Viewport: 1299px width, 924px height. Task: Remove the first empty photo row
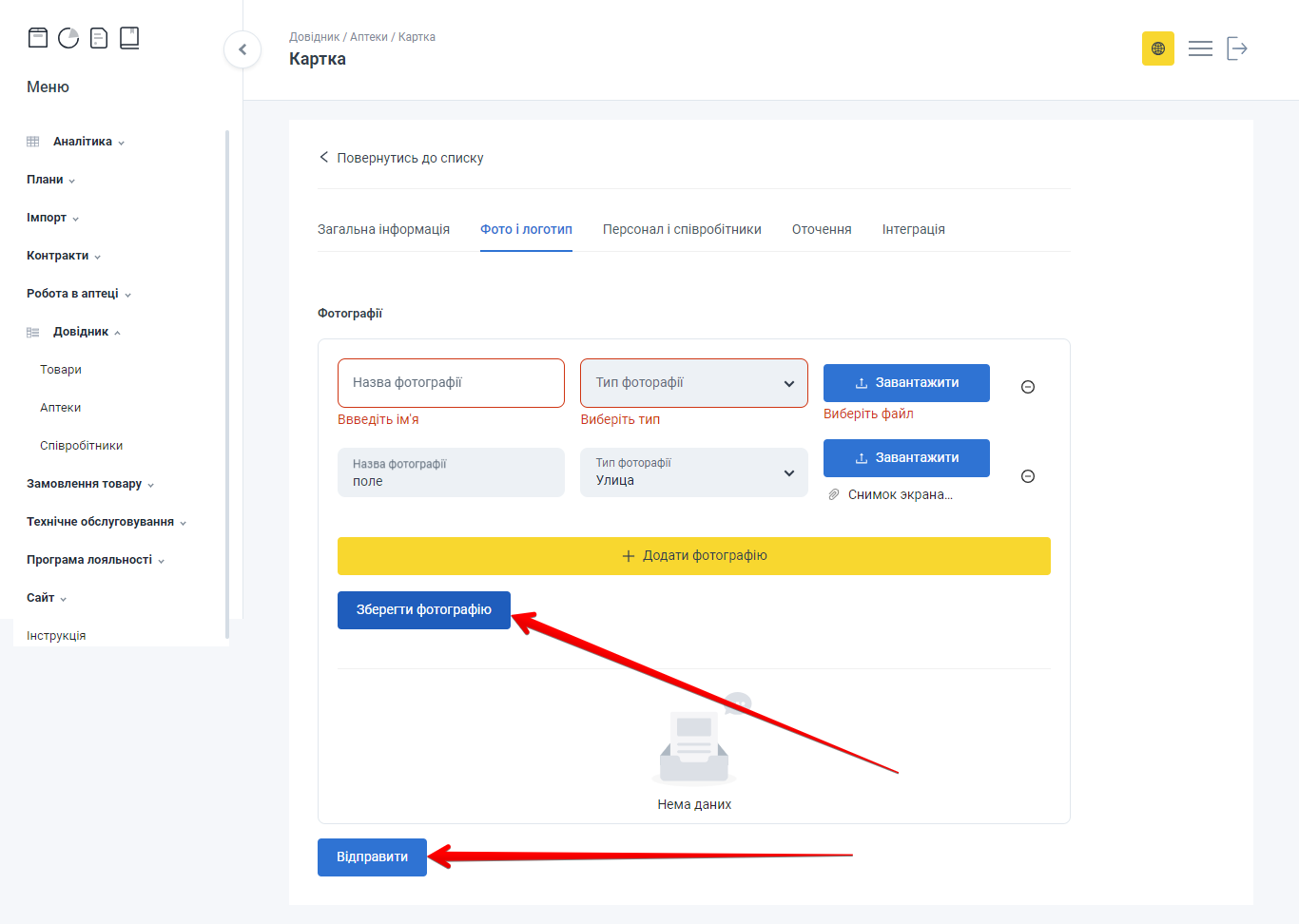1027,387
